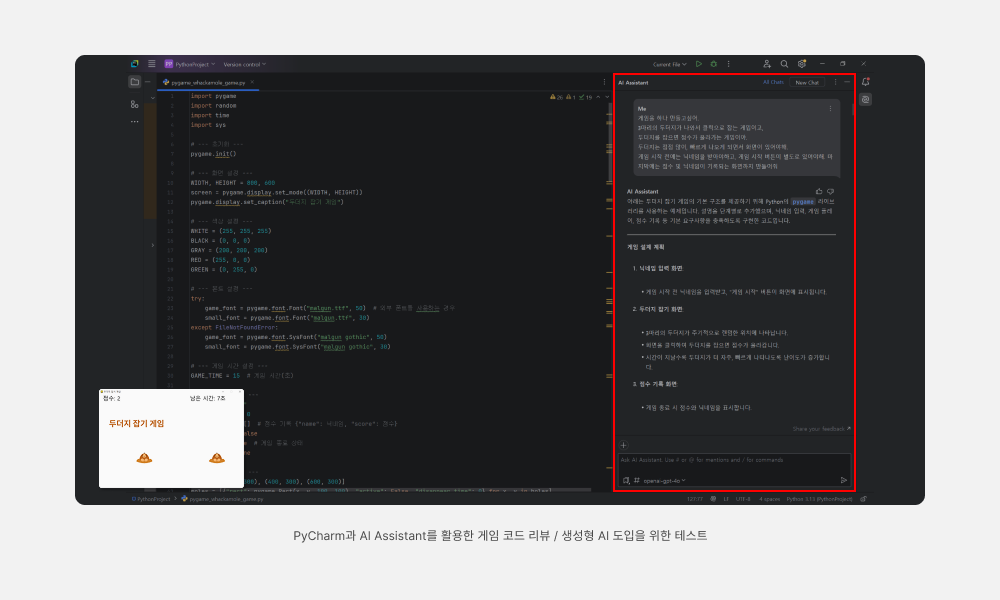Click the New Chat button
1000x600 pixels.
click(807, 82)
